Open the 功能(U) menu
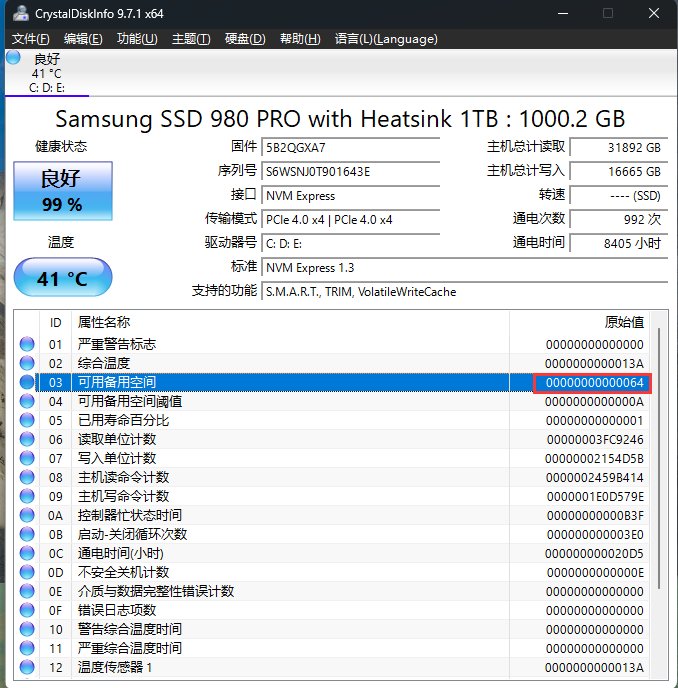The height and width of the screenshot is (688, 678). [137, 39]
